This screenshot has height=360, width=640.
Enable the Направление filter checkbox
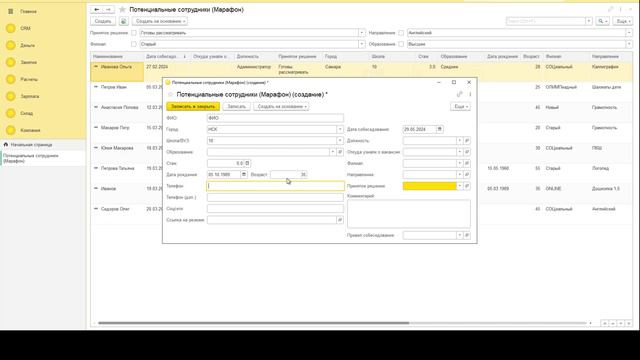401,33
